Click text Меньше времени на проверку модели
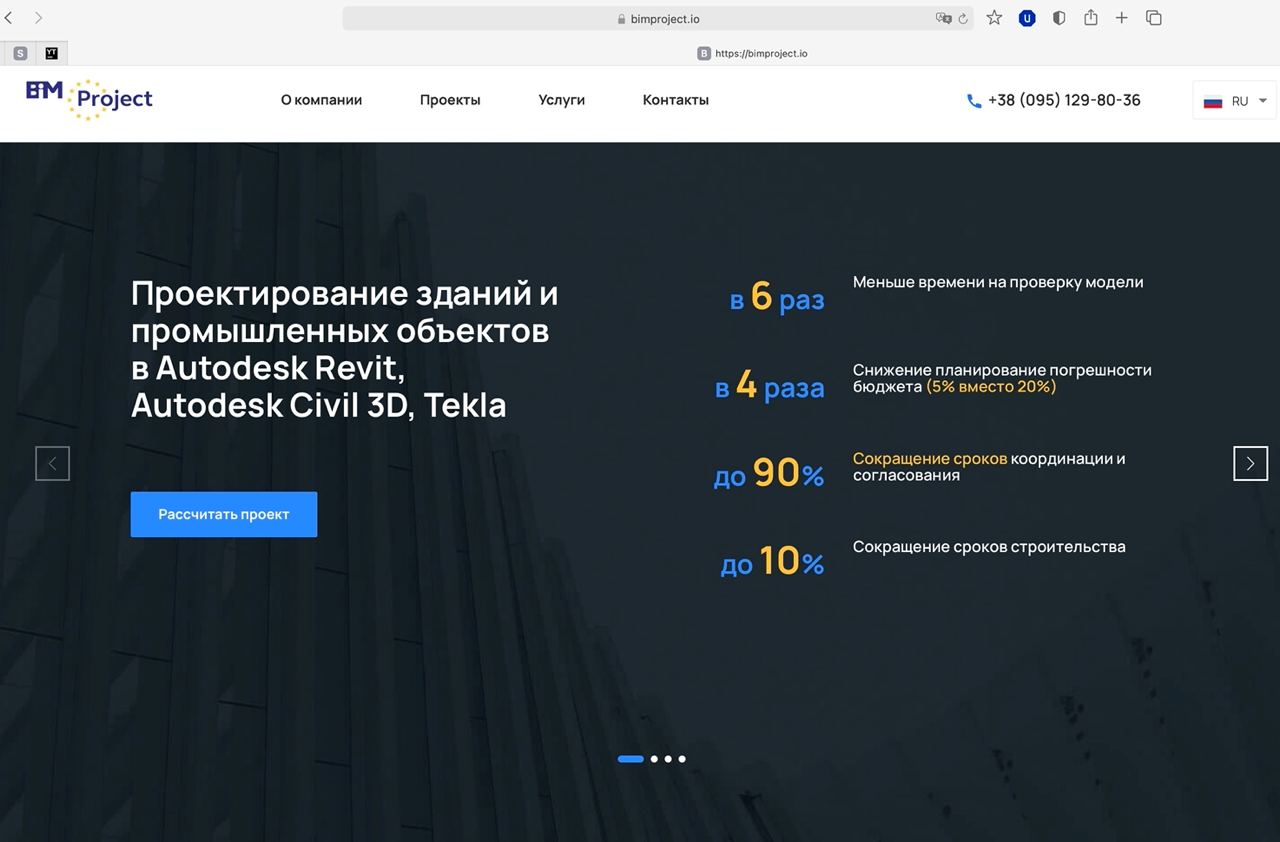Viewport: 1280px width, 842px height. [x=998, y=282]
